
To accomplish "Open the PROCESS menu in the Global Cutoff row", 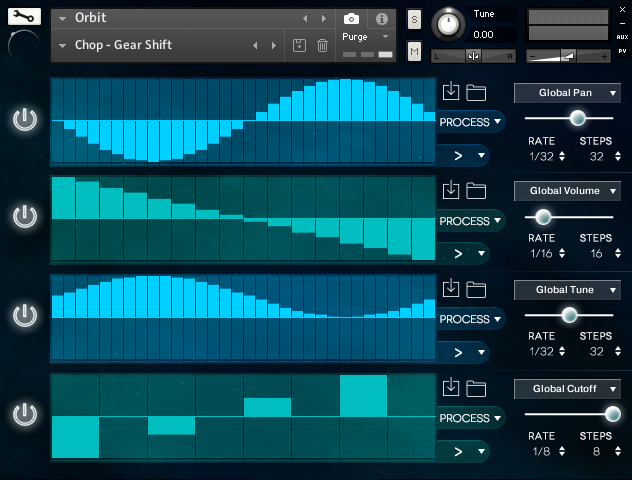I will 470,418.
